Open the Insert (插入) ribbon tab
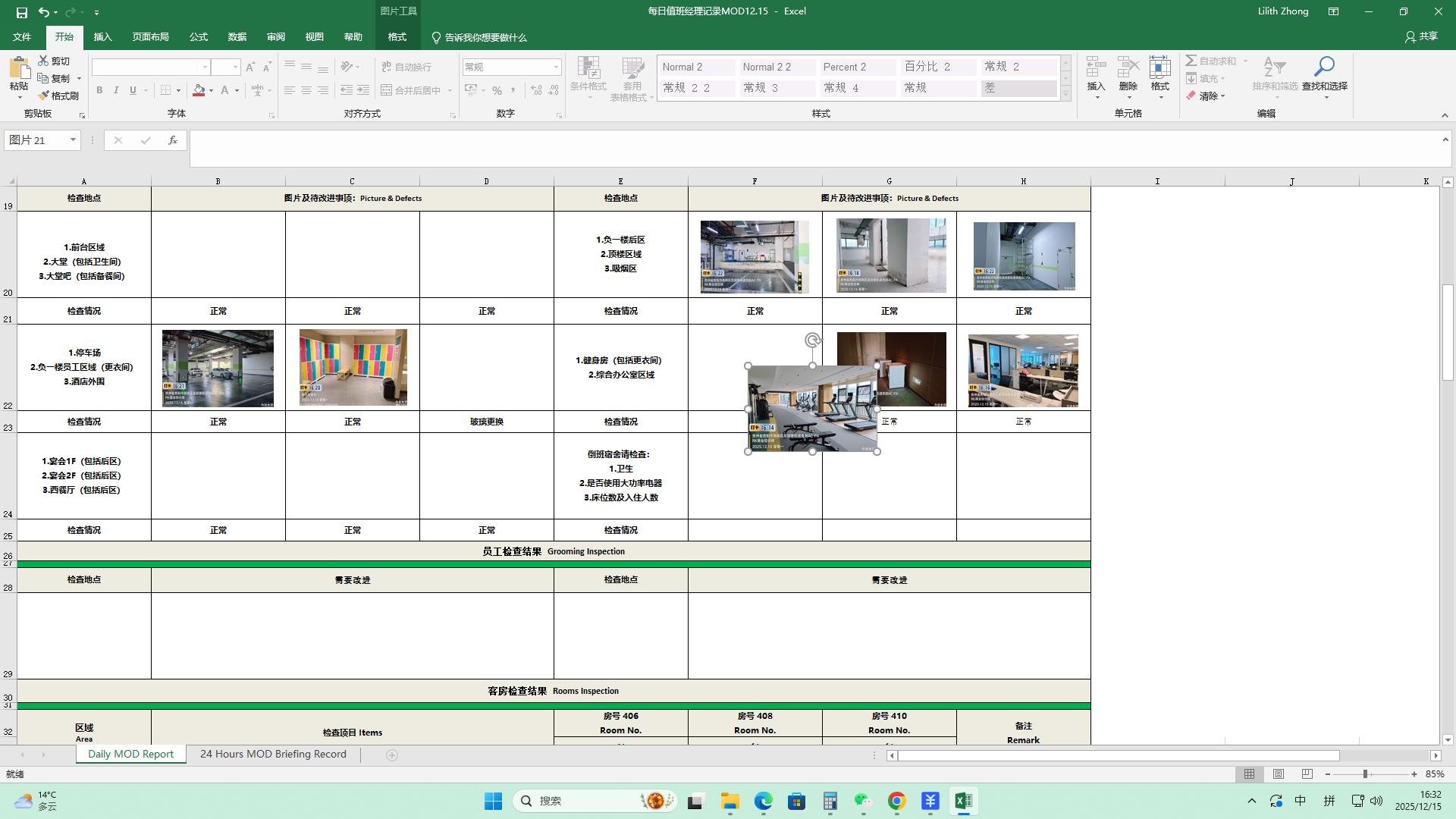Image resolution: width=1456 pixels, height=819 pixels. pyautogui.click(x=102, y=36)
